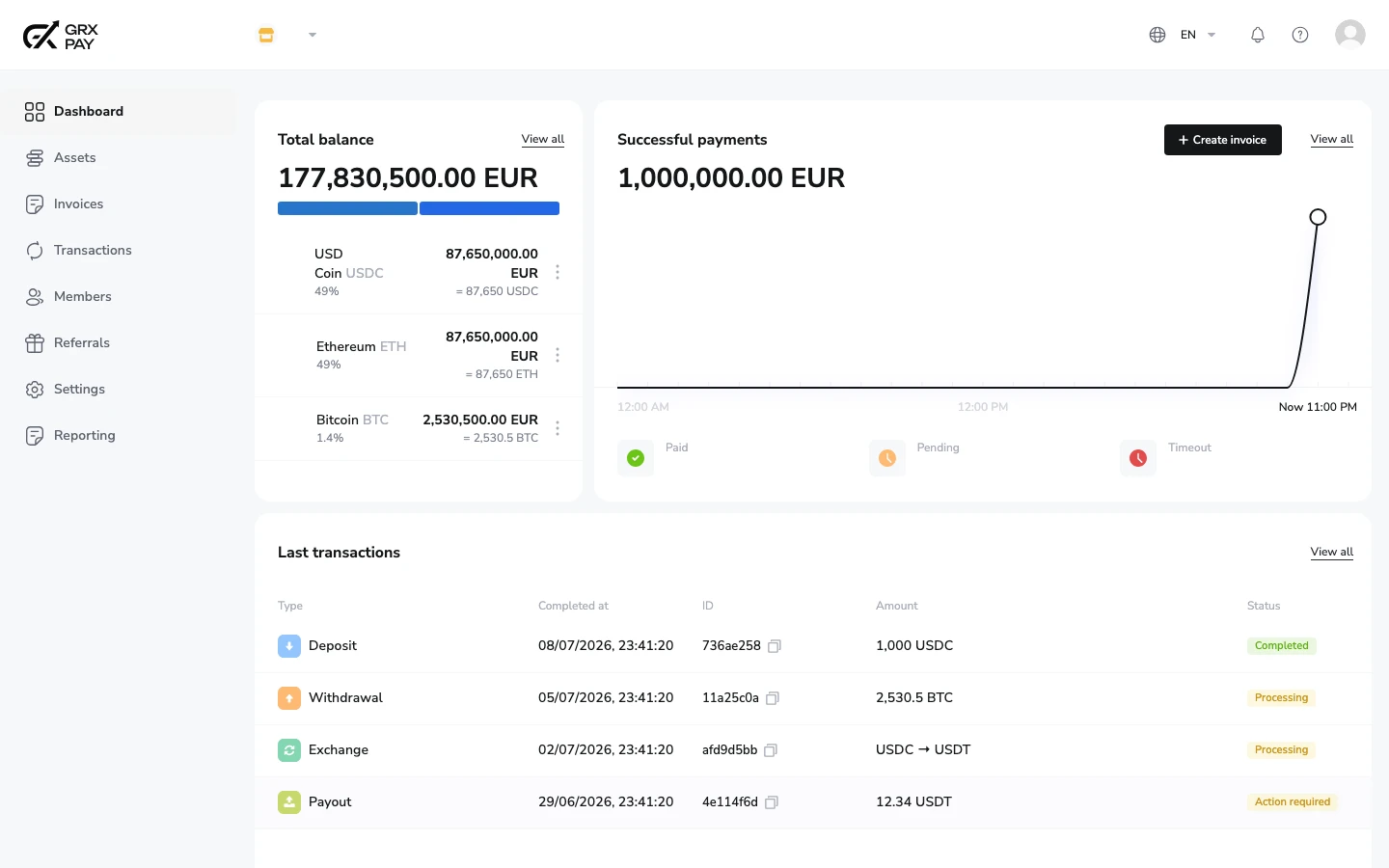Click the globe language icon
Image resolution: width=1389 pixels, height=868 pixels.
point(1157,35)
